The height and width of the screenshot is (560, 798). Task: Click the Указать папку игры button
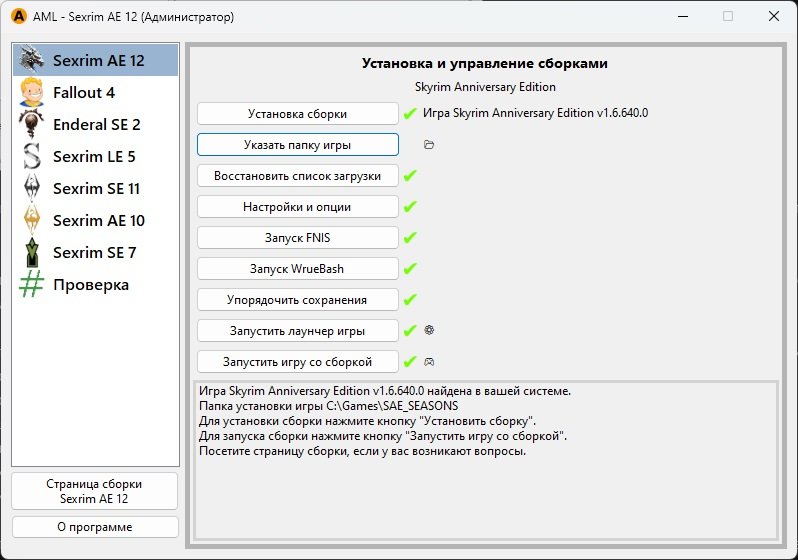[297, 145]
